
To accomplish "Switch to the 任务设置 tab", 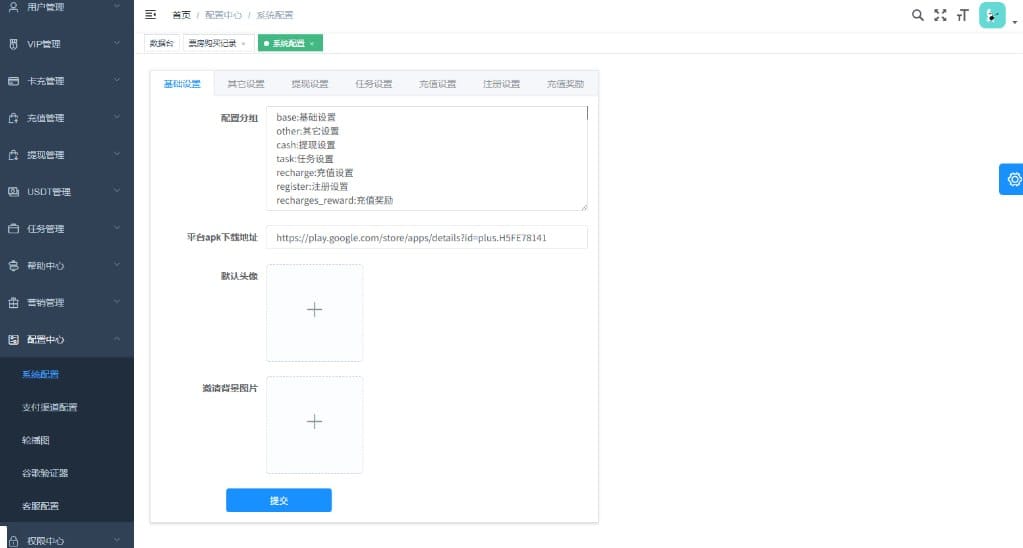I will coord(374,84).
